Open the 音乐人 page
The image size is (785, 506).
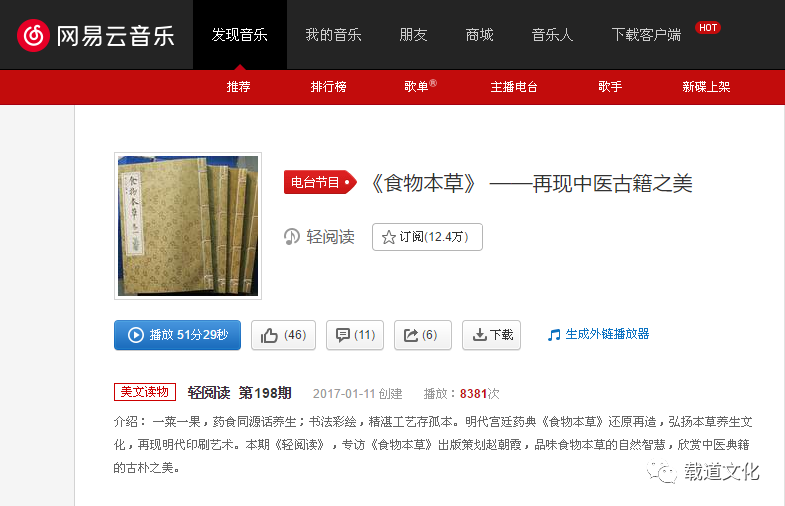coord(553,35)
